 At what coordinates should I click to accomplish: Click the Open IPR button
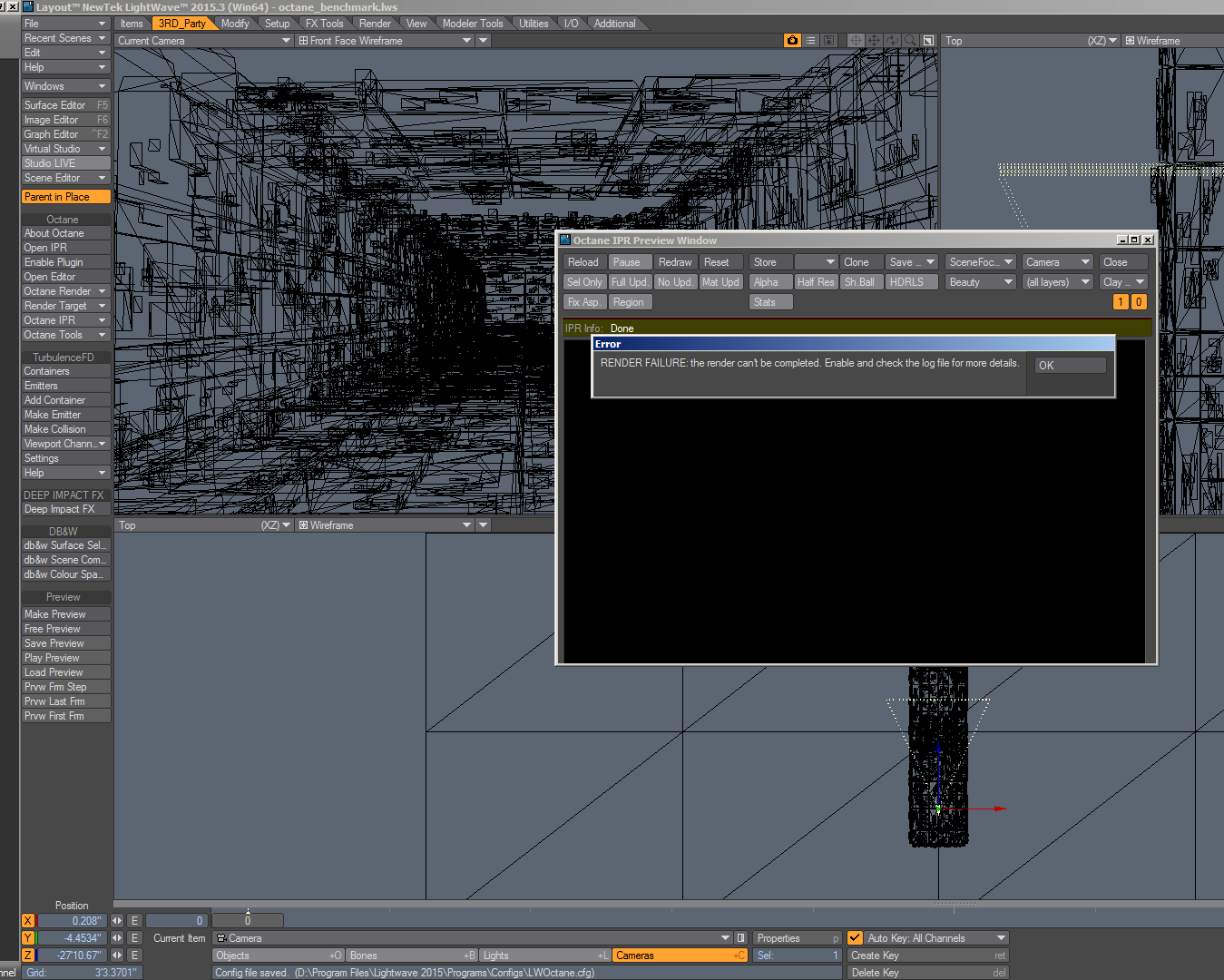(66, 248)
